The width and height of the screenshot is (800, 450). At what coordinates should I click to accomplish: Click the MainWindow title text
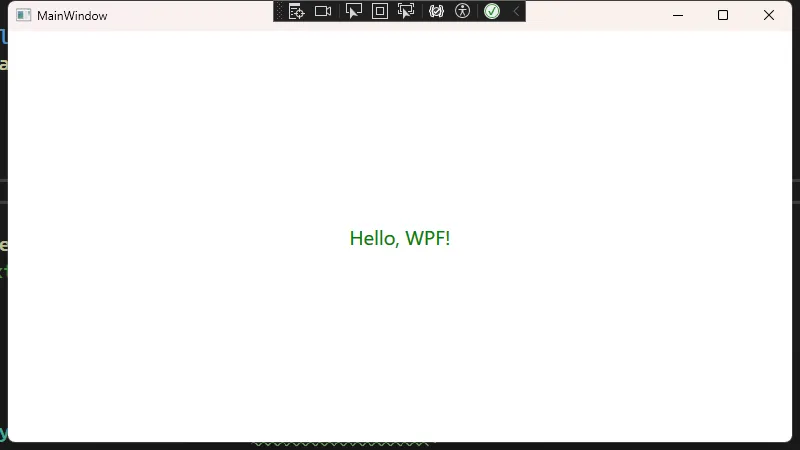point(72,16)
